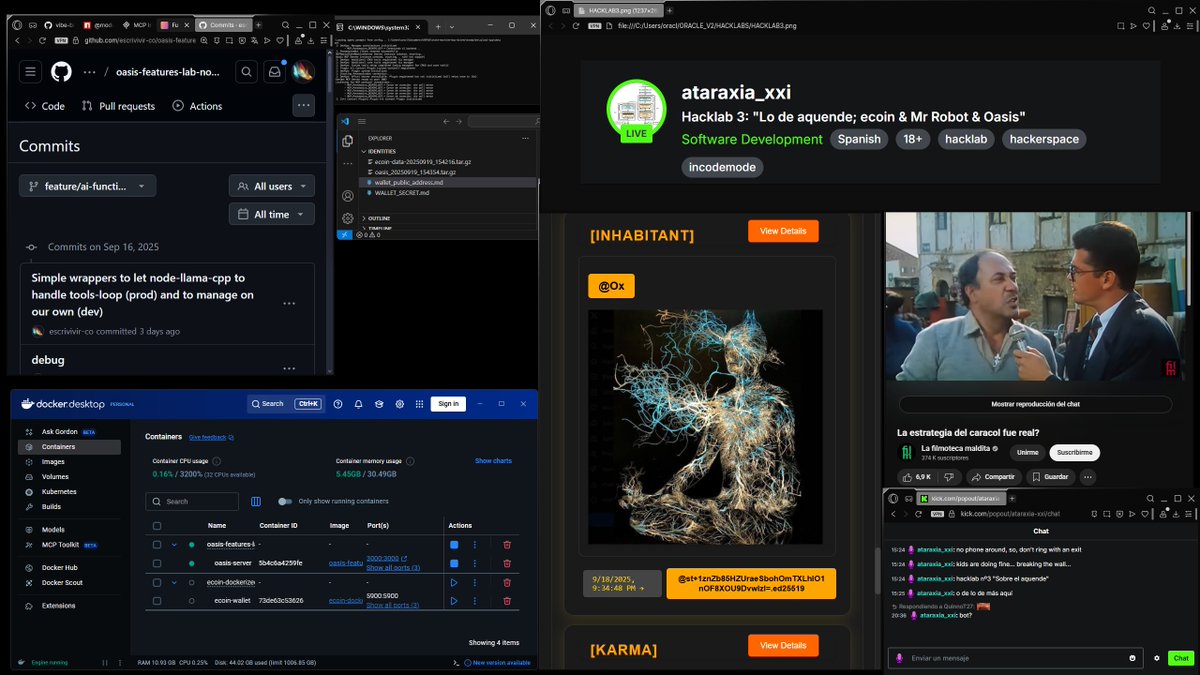The width and height of the screenshot is (1200, 675).
Task: Open options for the node-llama-cpp commit
Action: [x=289, y=303]
